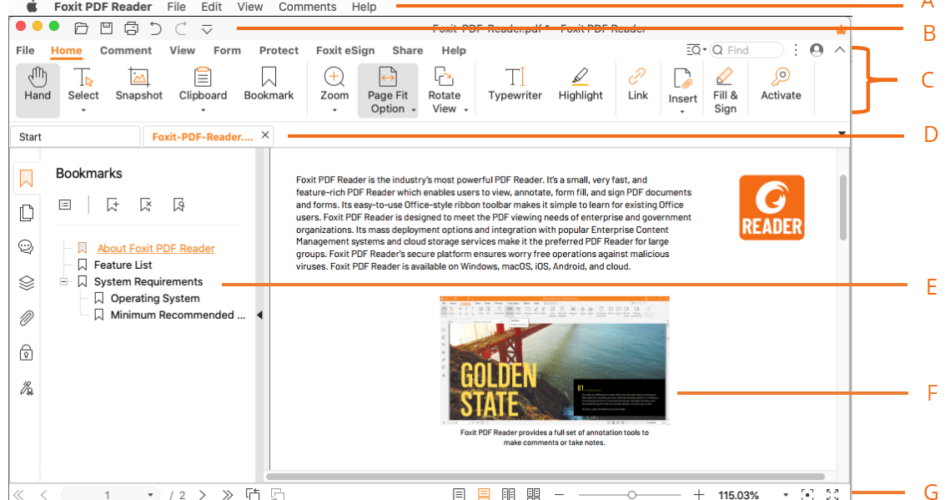
Task: Select the Hand tool
Action: tap(38, 90)
